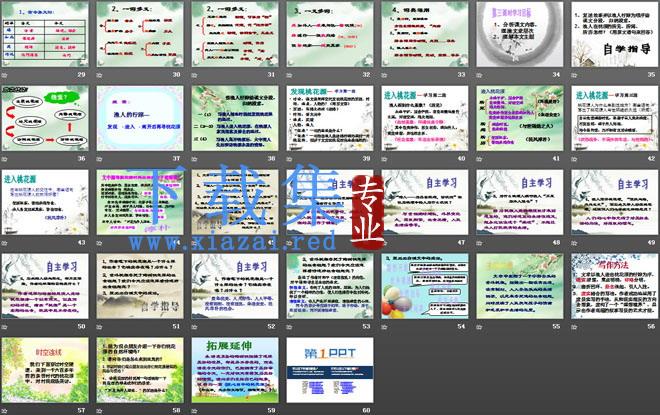Select slide 59 titled 拓展延伸
Image resolution: width=660 pixels, height=415 pixels.
235,370
